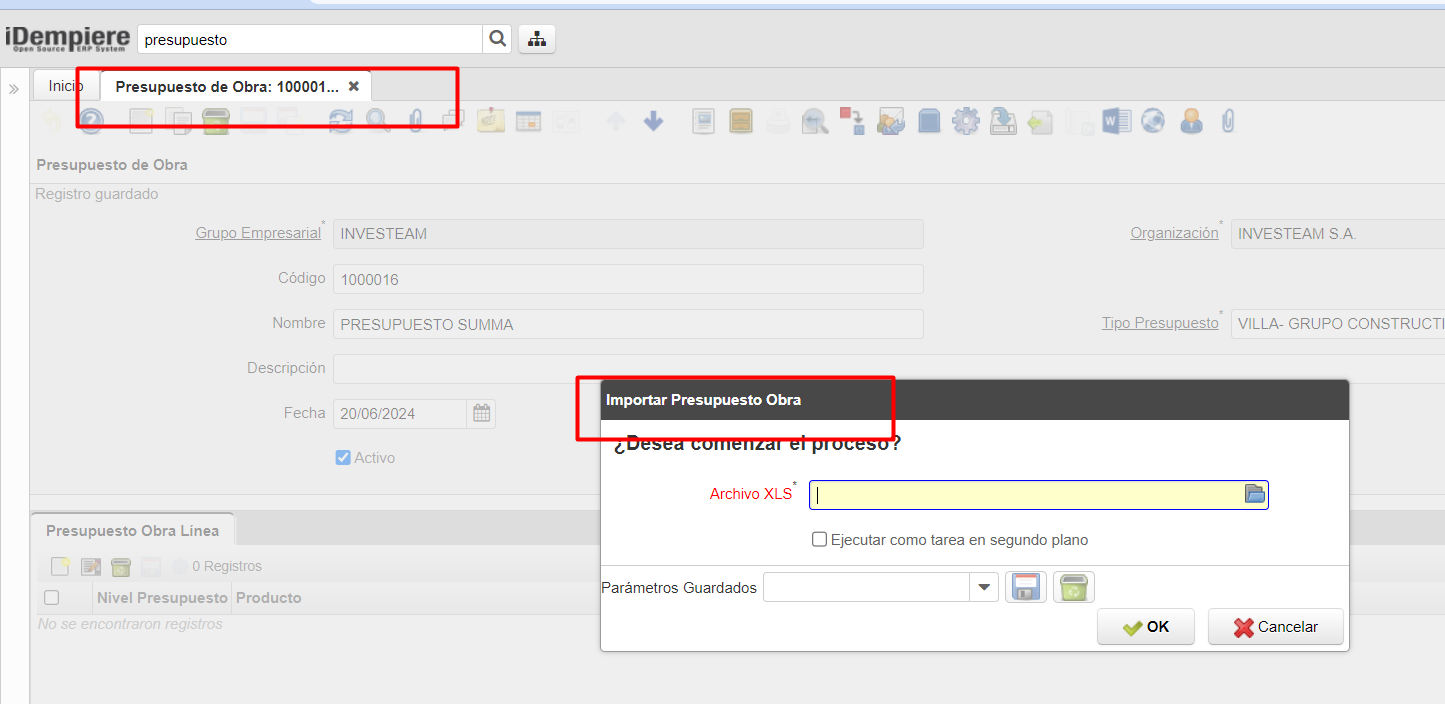Click the process gear icon in the main toolbar
The height and width of the screenshot is (704, 1445).
point(965,121)
